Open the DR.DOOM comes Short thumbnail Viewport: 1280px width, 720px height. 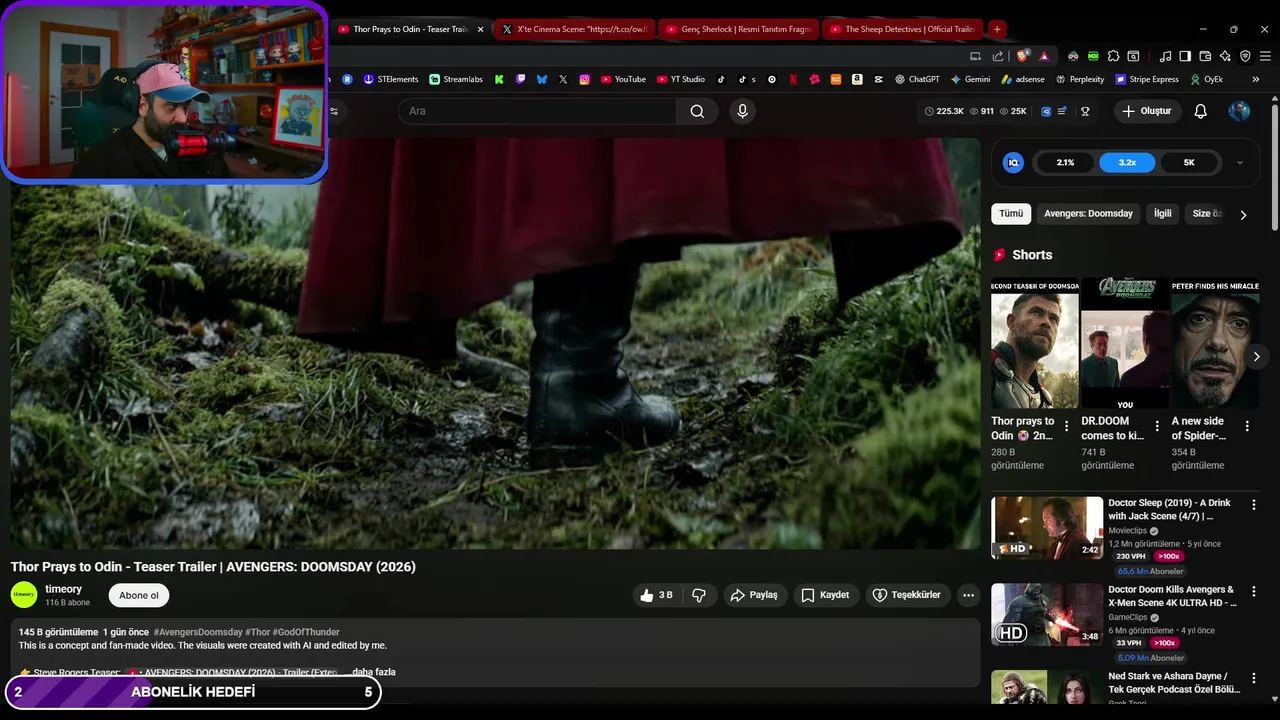coord(1125,344)
